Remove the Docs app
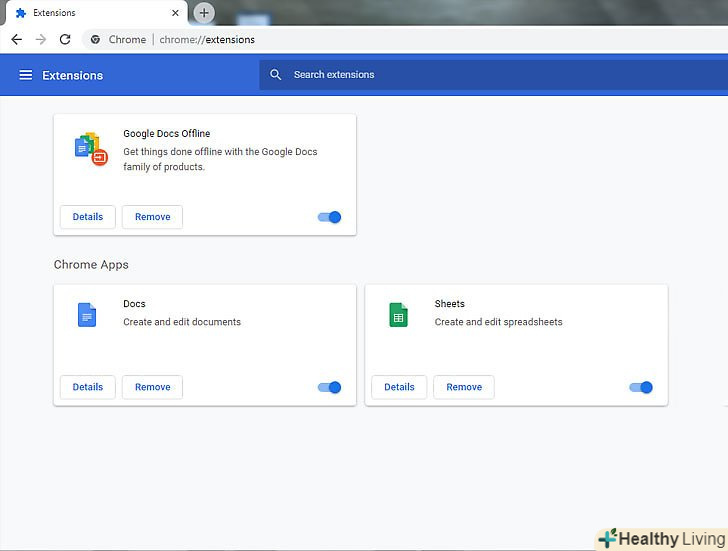The height and width of the screenshot is (551, 728). (152, 387)
